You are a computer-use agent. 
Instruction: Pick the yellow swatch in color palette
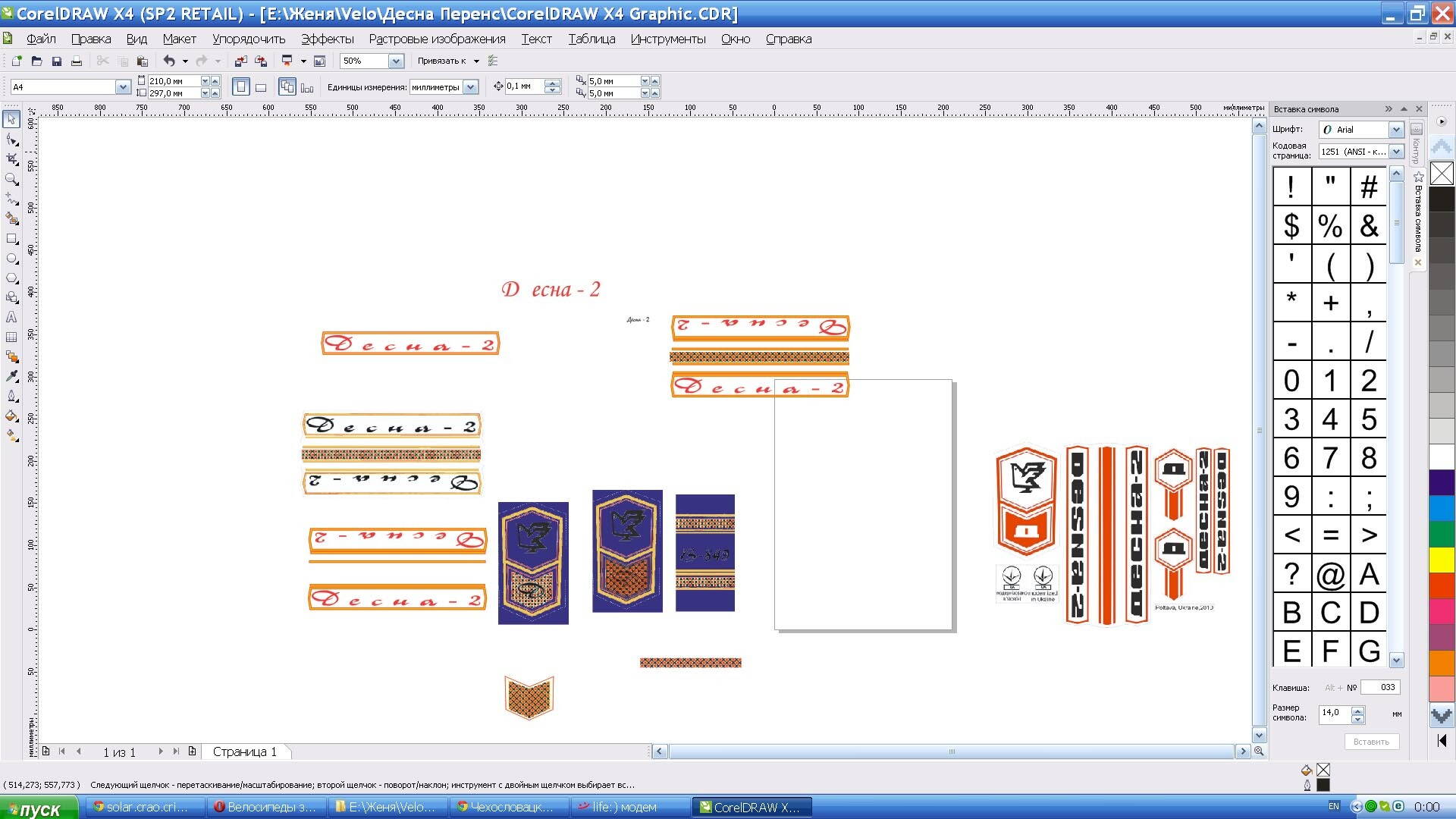[x=1442, y=560]
